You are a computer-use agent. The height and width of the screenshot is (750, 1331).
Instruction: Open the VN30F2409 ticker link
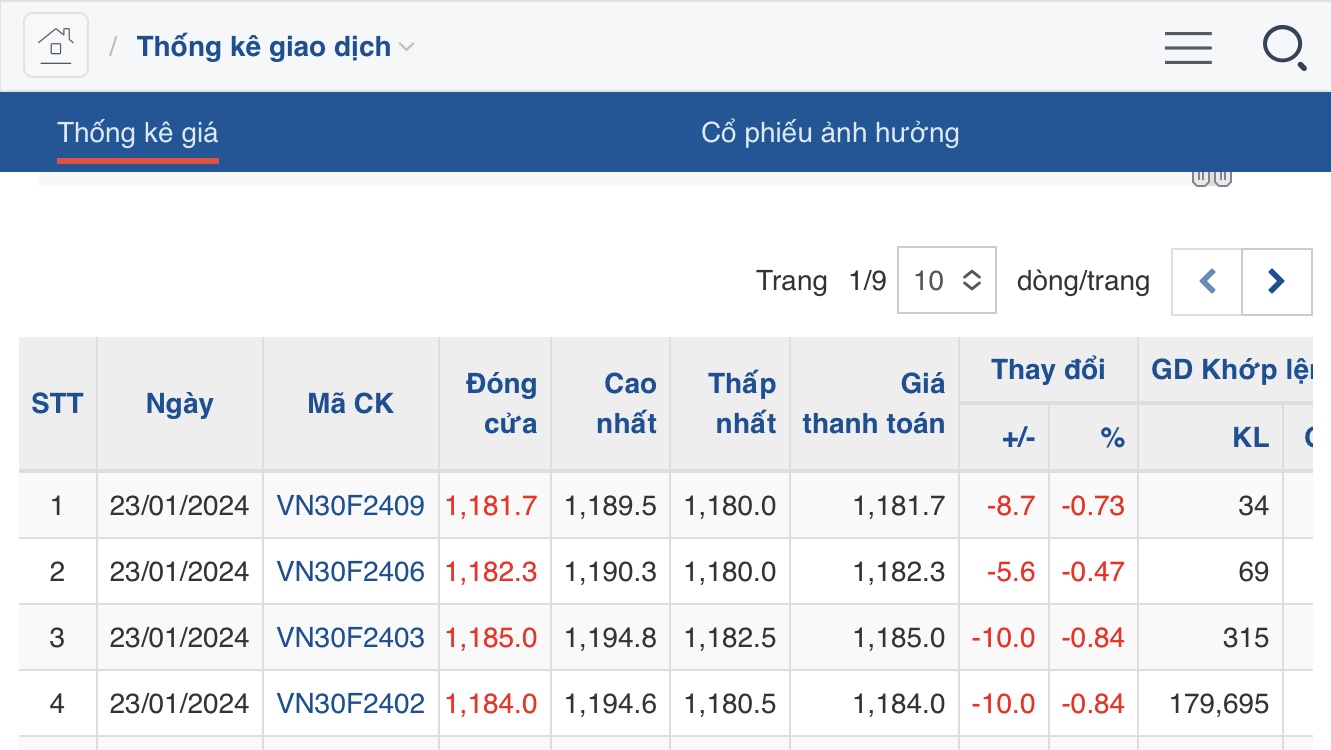coord(350,506)
